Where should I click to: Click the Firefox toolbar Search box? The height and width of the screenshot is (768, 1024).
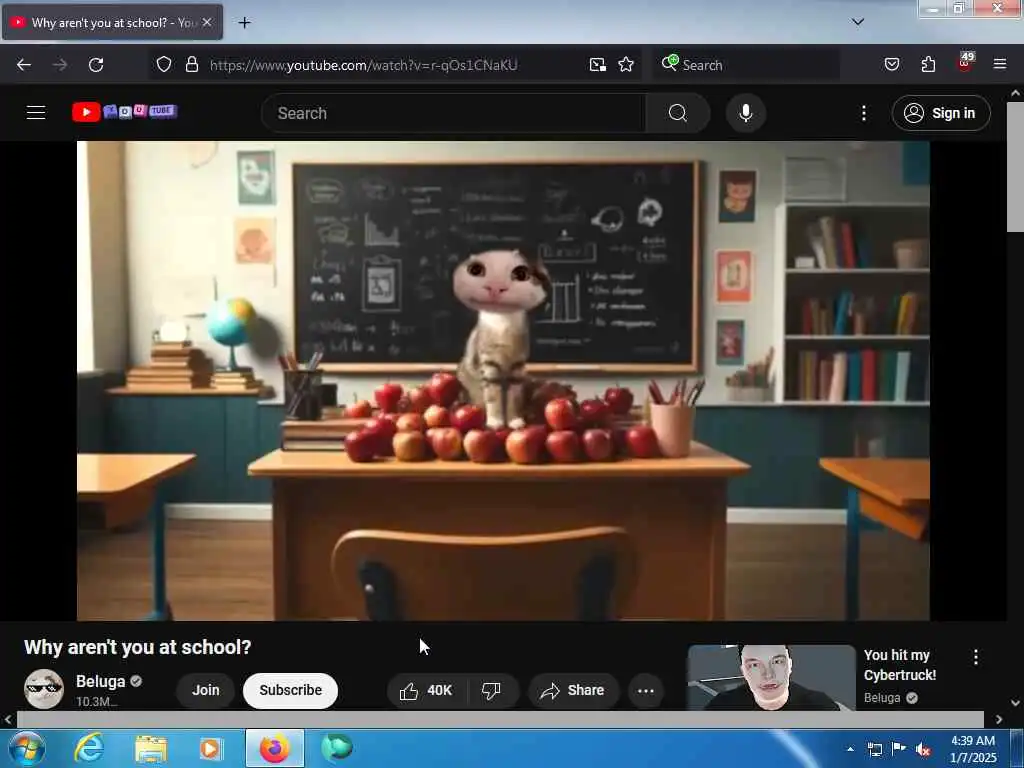coord(746,64)
